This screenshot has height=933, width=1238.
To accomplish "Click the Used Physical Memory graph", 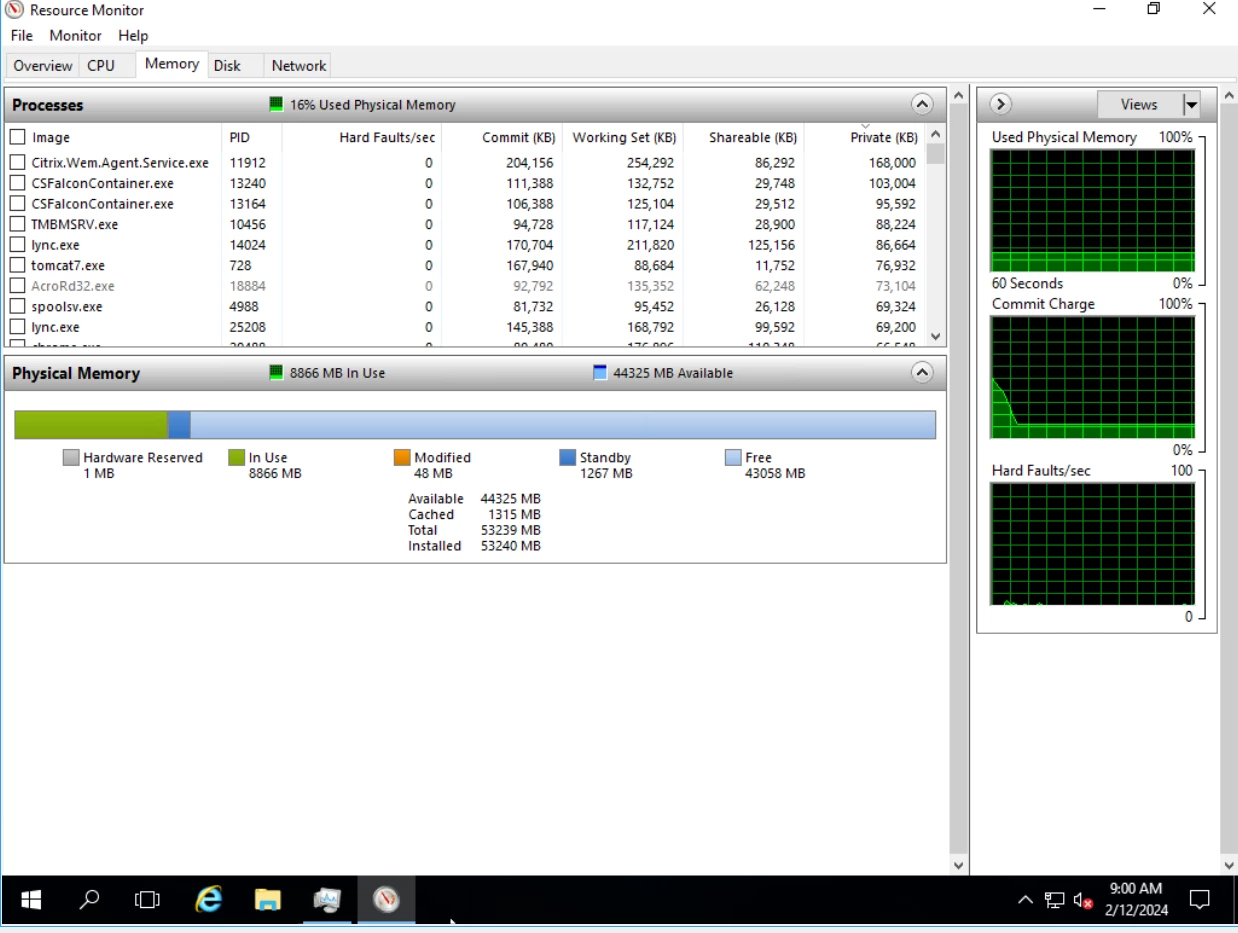I will coord(1092,210).
